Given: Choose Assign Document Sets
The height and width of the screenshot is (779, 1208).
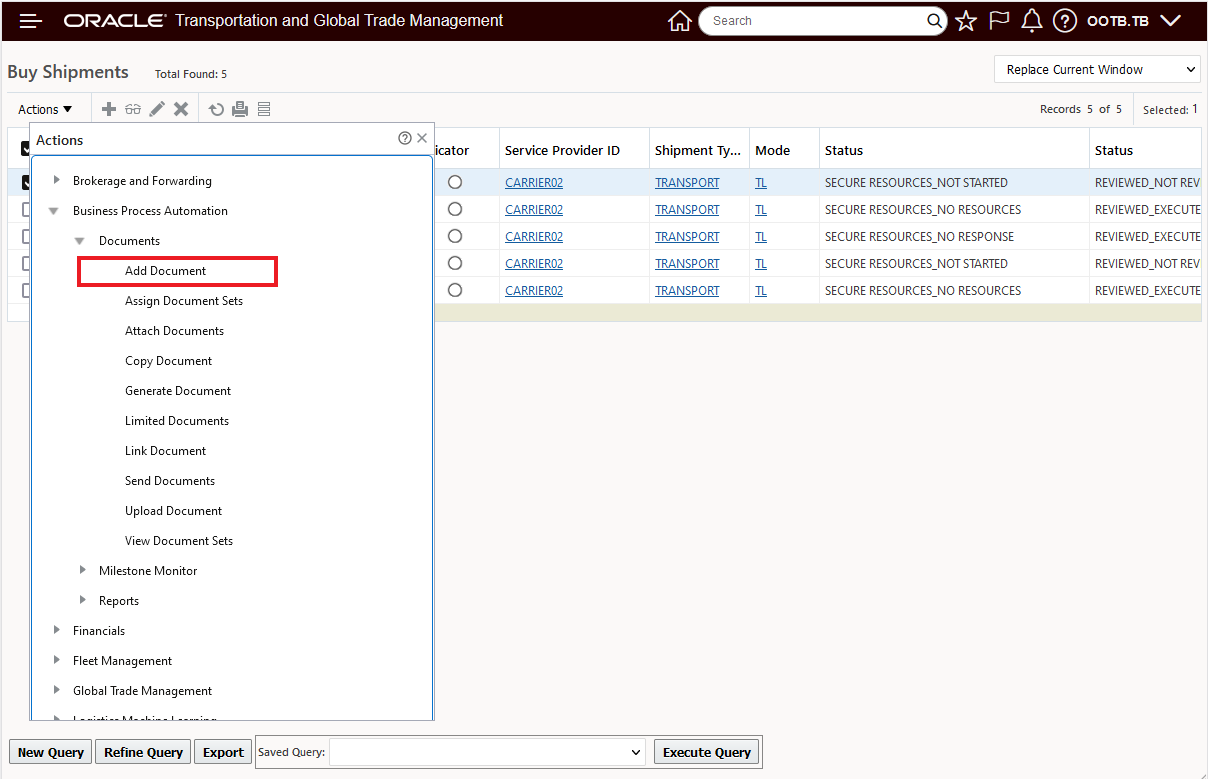Looking at the screenshot, I should coord(184,301).
